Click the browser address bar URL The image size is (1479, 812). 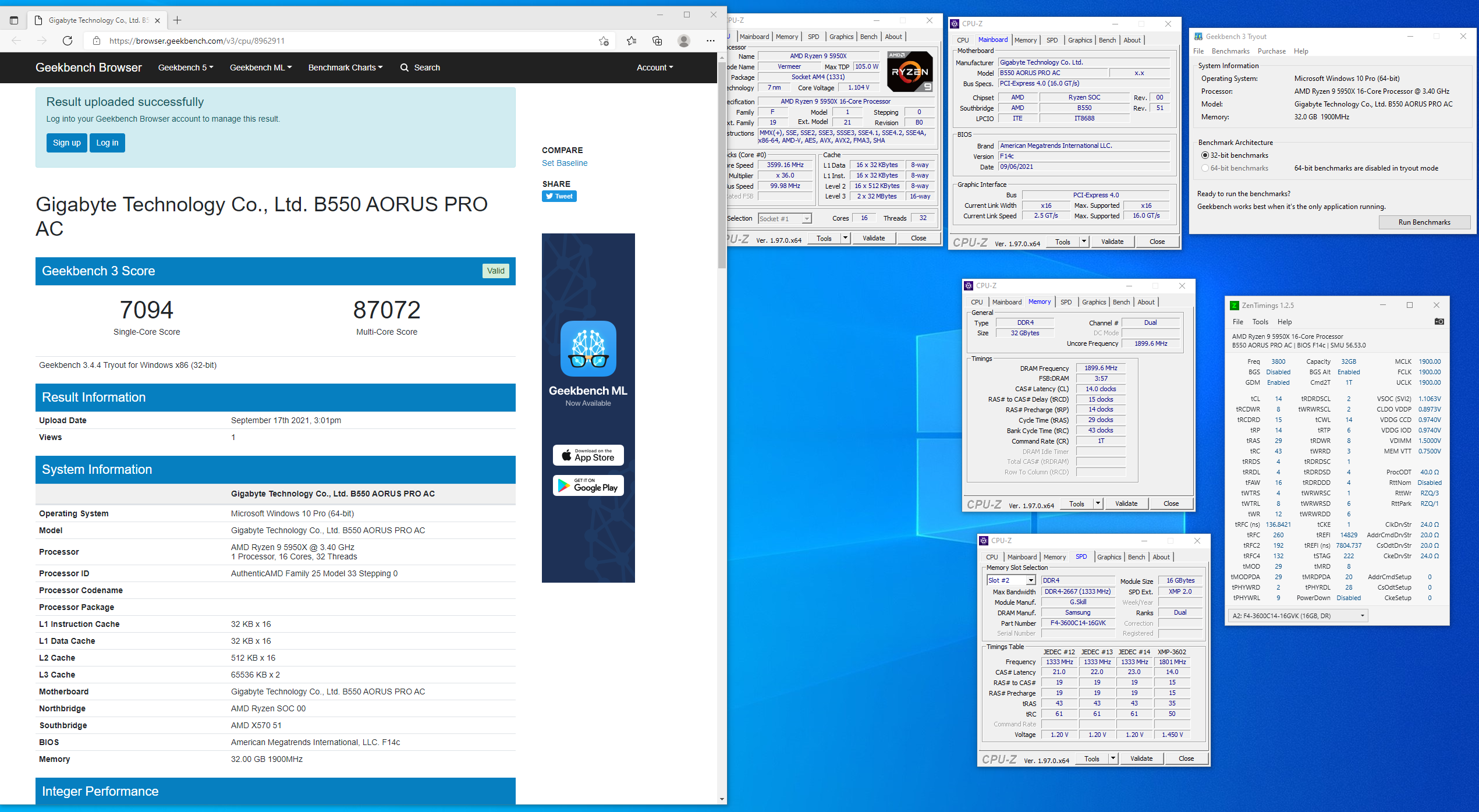click(197, 41)
